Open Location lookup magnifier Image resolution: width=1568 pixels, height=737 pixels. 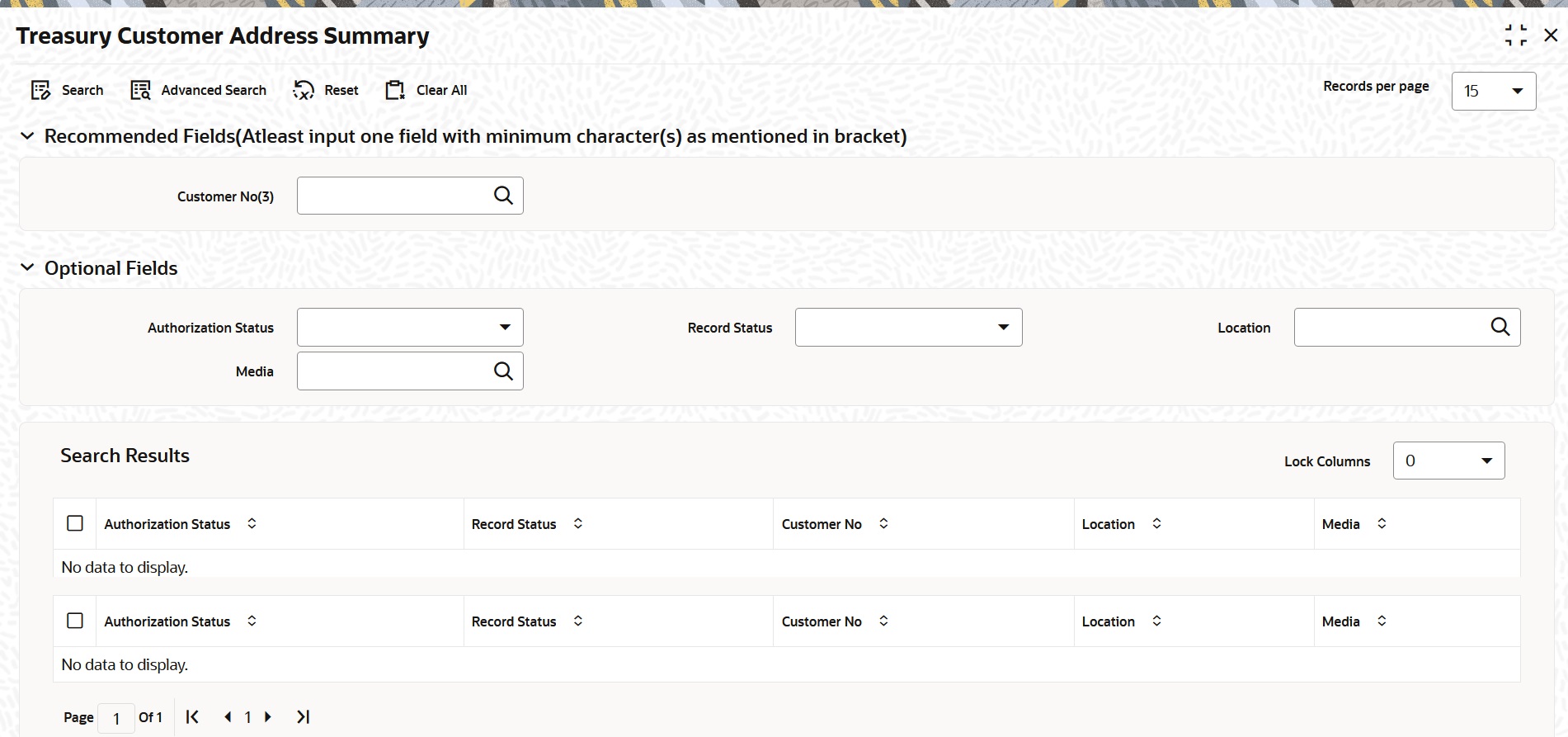point(1500,327)
